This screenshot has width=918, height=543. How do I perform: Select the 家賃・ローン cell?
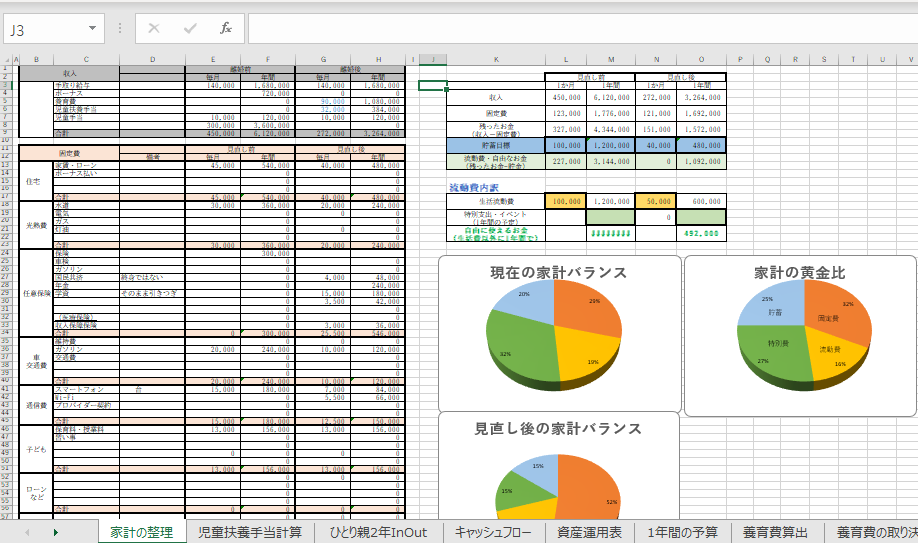(86, 166)
